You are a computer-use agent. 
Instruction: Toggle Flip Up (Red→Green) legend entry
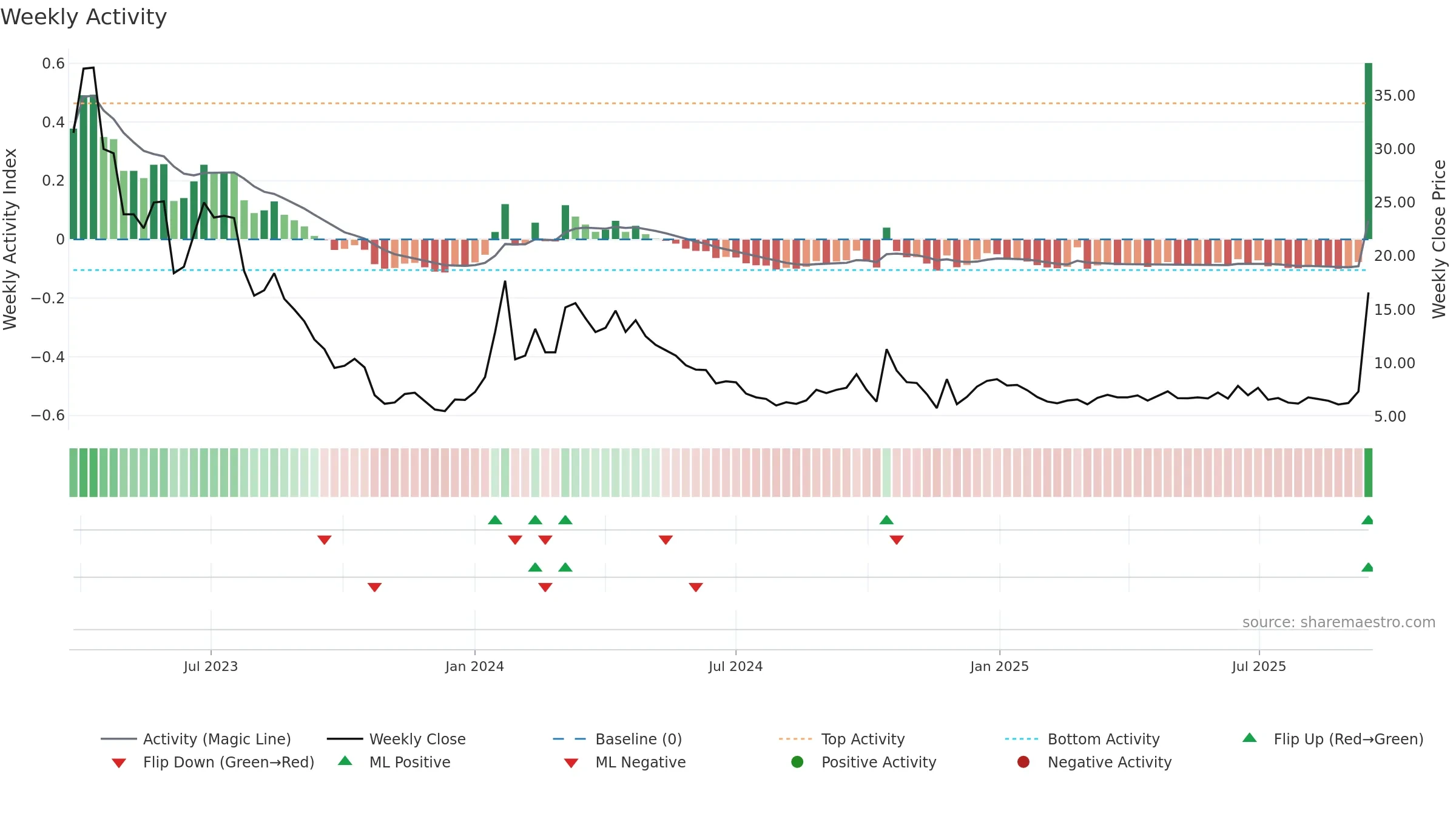pyautogui.click(x=1332, y=739)
